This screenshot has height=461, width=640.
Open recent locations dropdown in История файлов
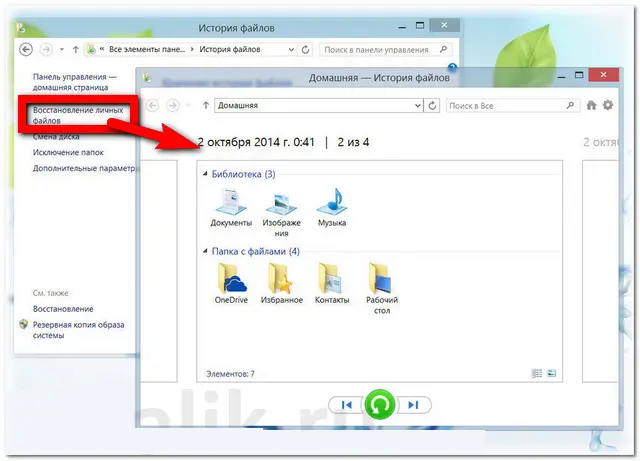pos(62,49)
